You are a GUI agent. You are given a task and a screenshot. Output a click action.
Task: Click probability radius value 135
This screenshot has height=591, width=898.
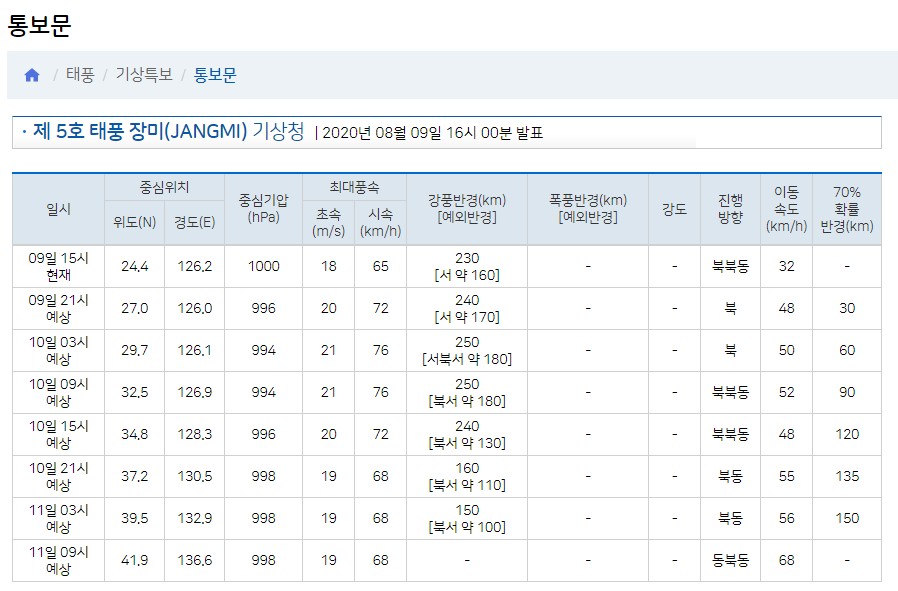pyautogui.click(x=847, y=476)
